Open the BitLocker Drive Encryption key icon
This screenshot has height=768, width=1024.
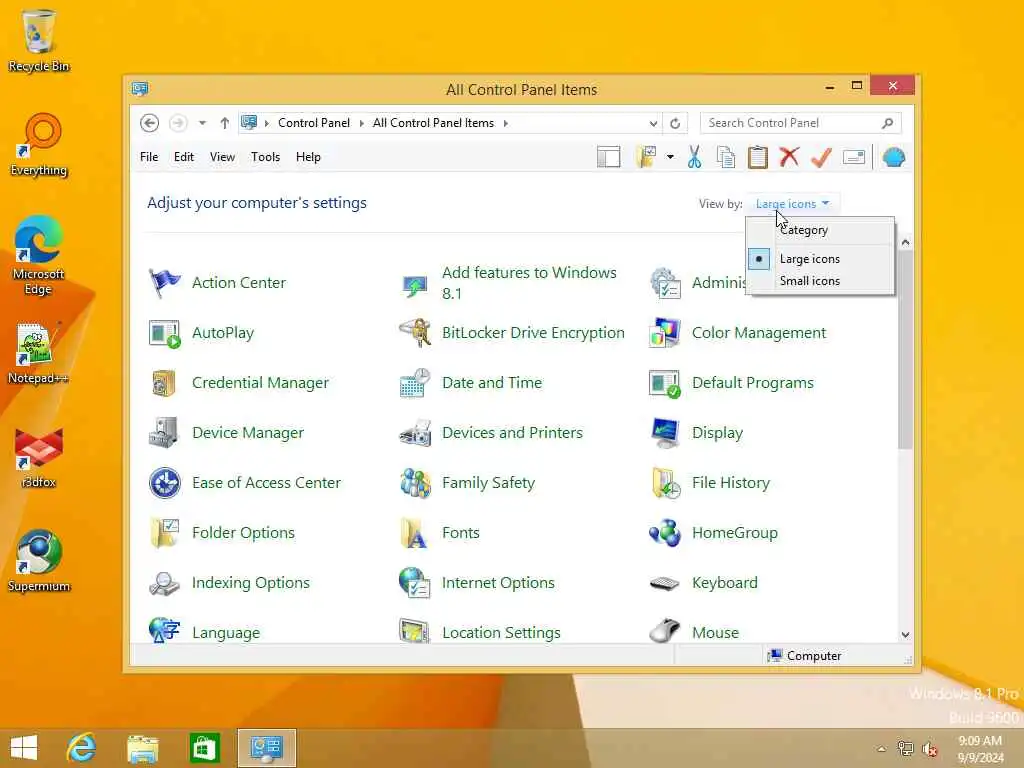(x=415, y=333)
